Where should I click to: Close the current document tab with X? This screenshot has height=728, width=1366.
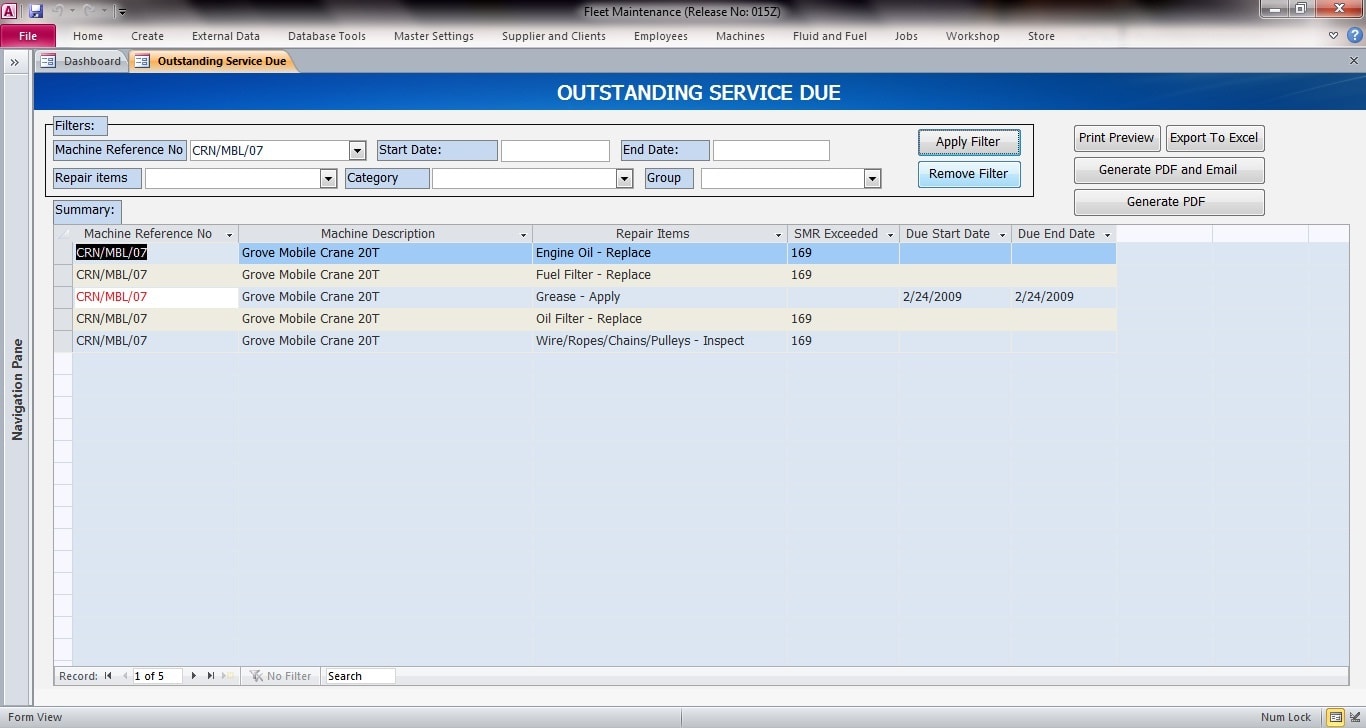[1354, 61]
